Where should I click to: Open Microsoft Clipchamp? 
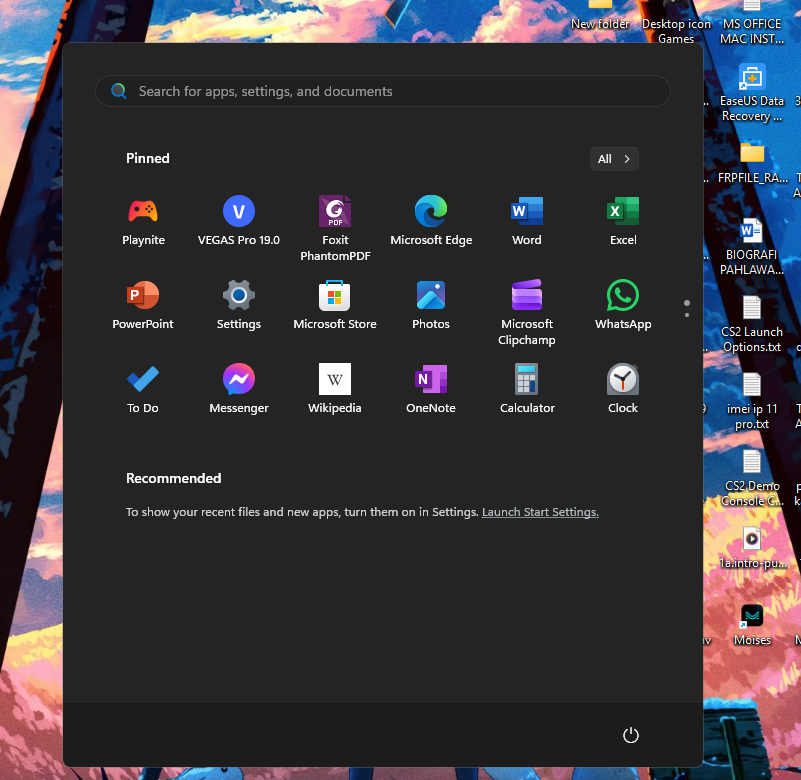pos(527,312)
